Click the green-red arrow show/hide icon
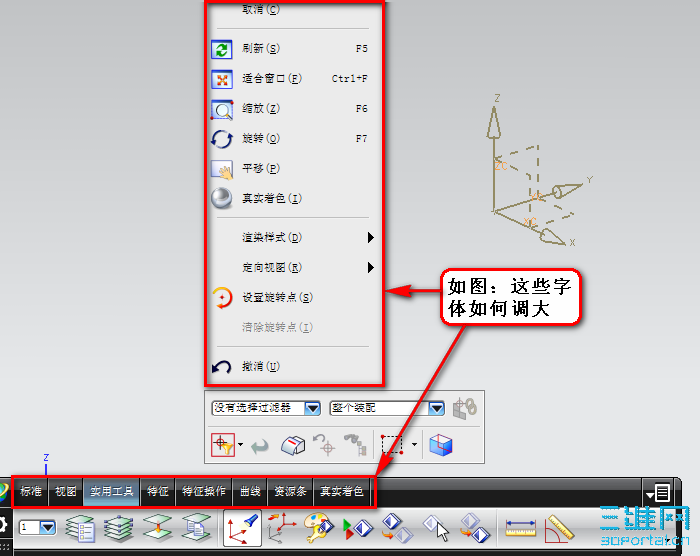Image resolution: width=700 pixels, height=556 pixels. click(x=358, y=528)
